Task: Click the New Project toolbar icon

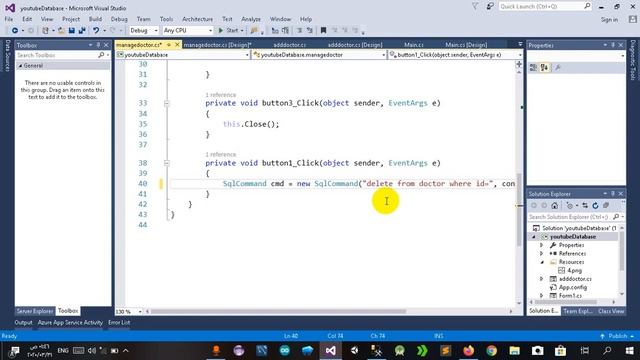Action: (x=45, y=31)
